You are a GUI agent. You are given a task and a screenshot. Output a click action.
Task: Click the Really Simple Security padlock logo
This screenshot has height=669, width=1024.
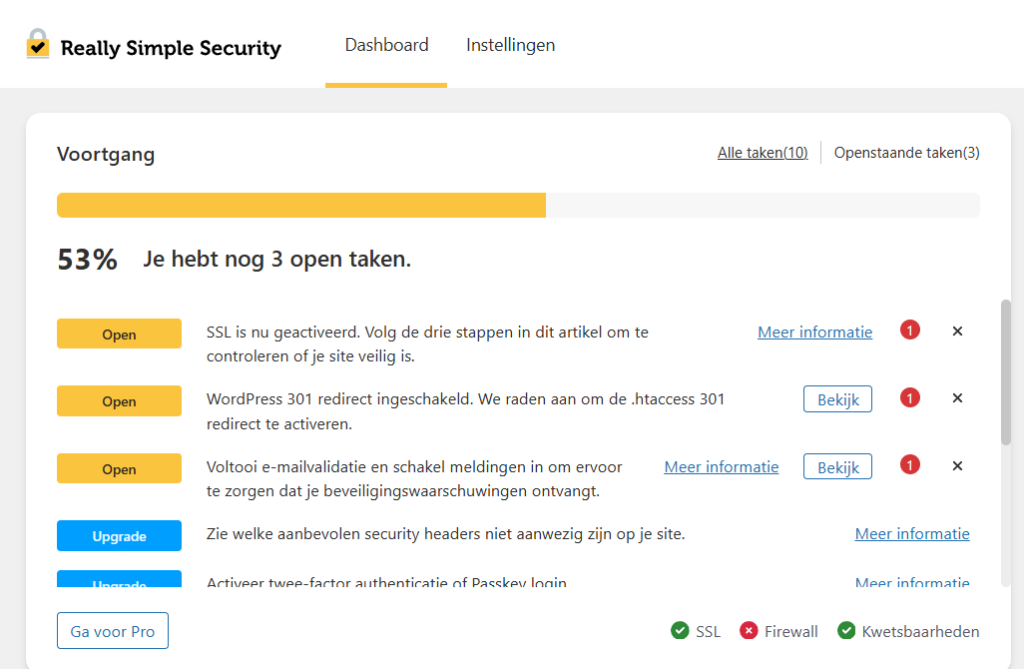point(38,44)
